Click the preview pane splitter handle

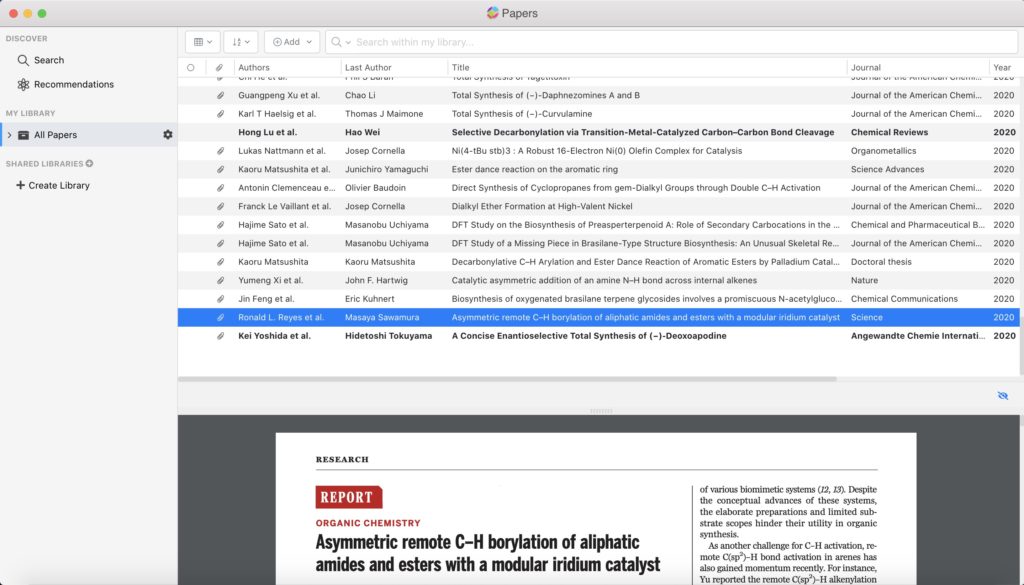(x=600, y=411)
